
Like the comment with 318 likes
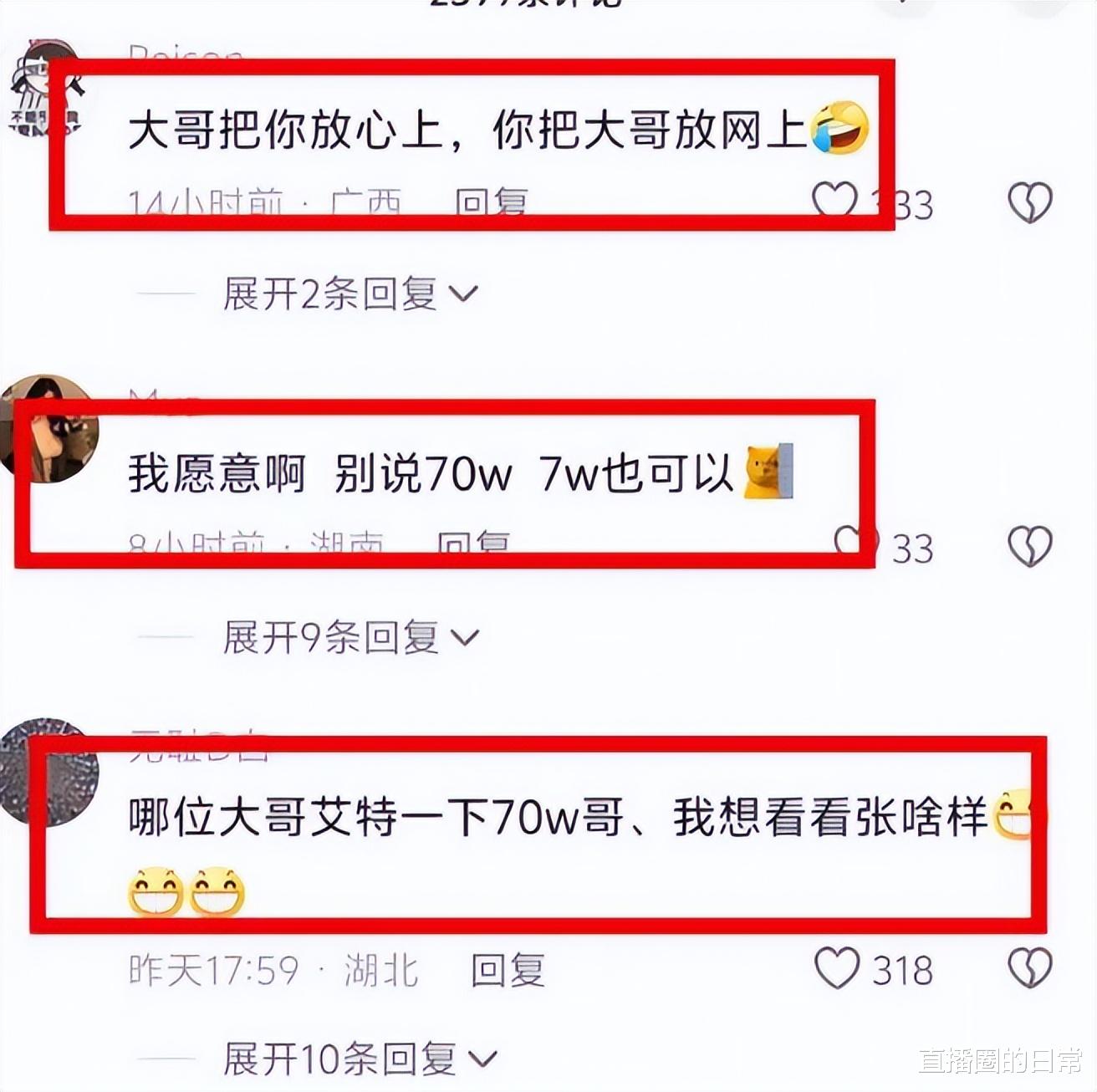(x=837, y=968)
